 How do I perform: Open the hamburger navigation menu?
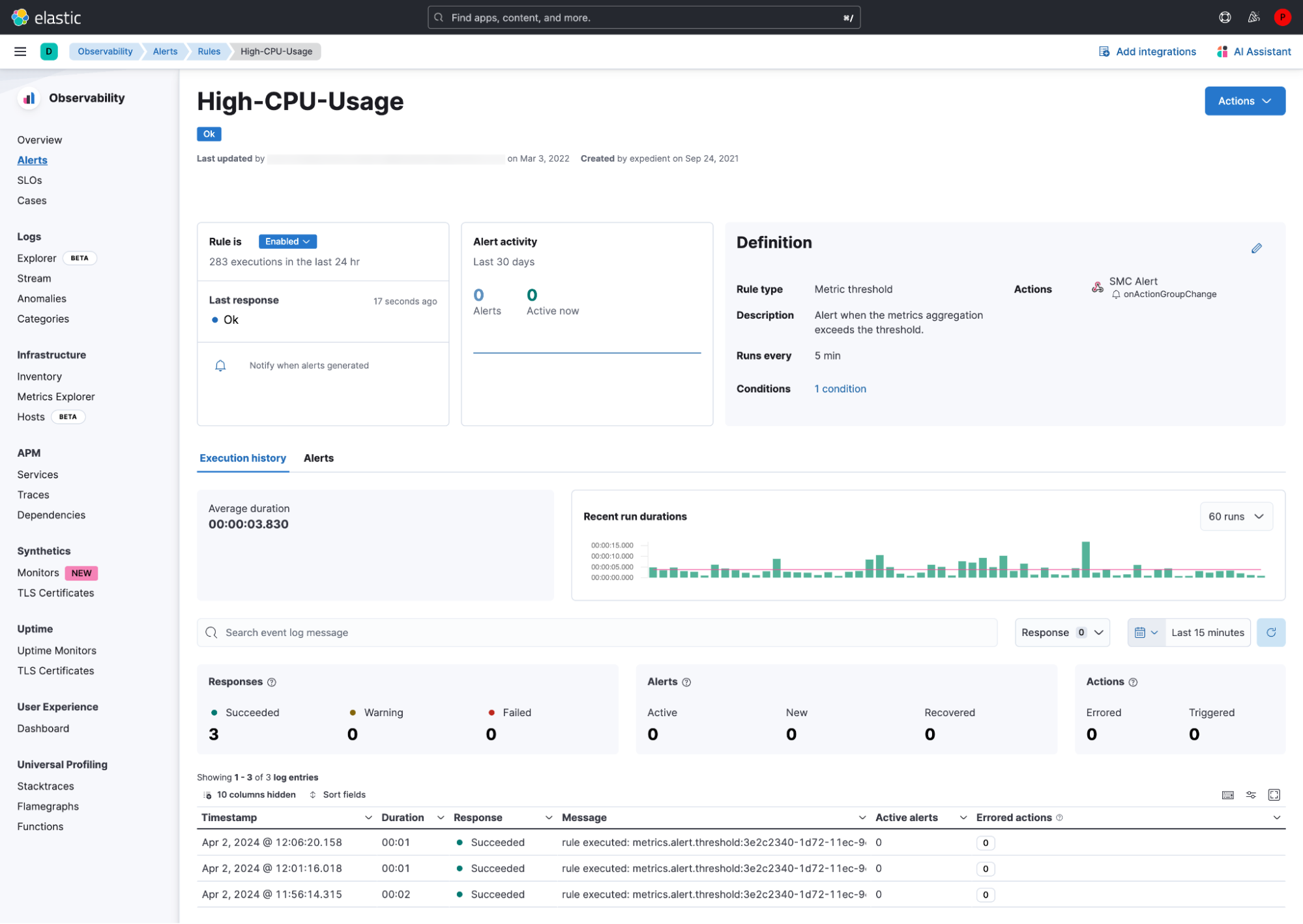pos(20,51)
